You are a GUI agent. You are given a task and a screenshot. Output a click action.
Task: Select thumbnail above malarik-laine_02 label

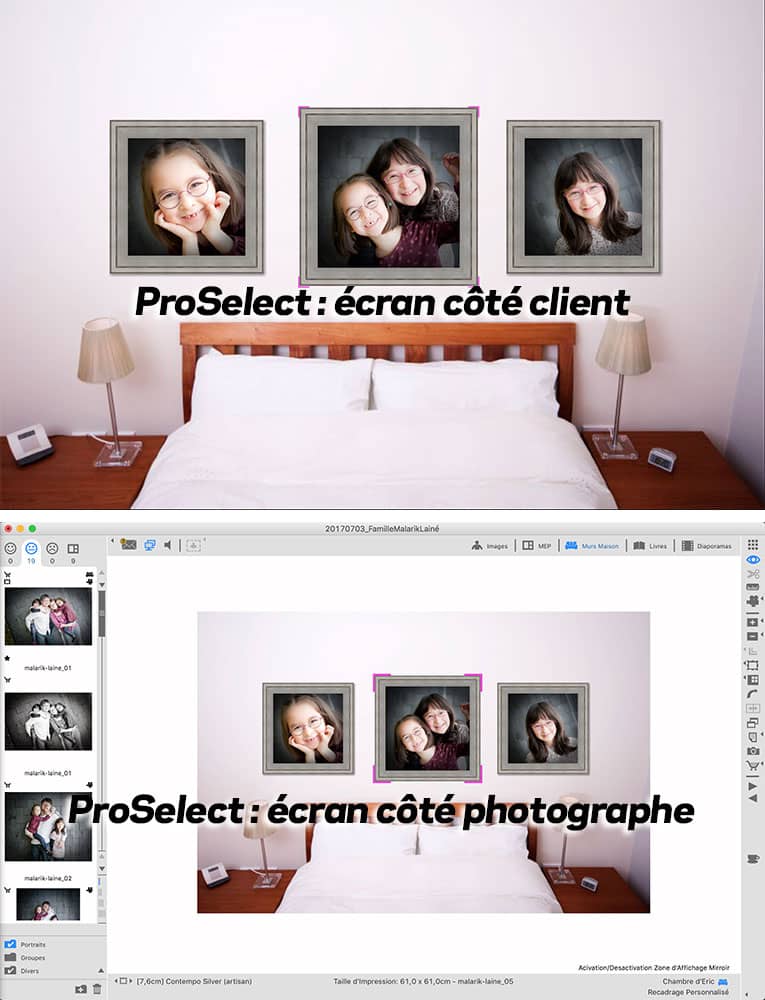(48, 827)
